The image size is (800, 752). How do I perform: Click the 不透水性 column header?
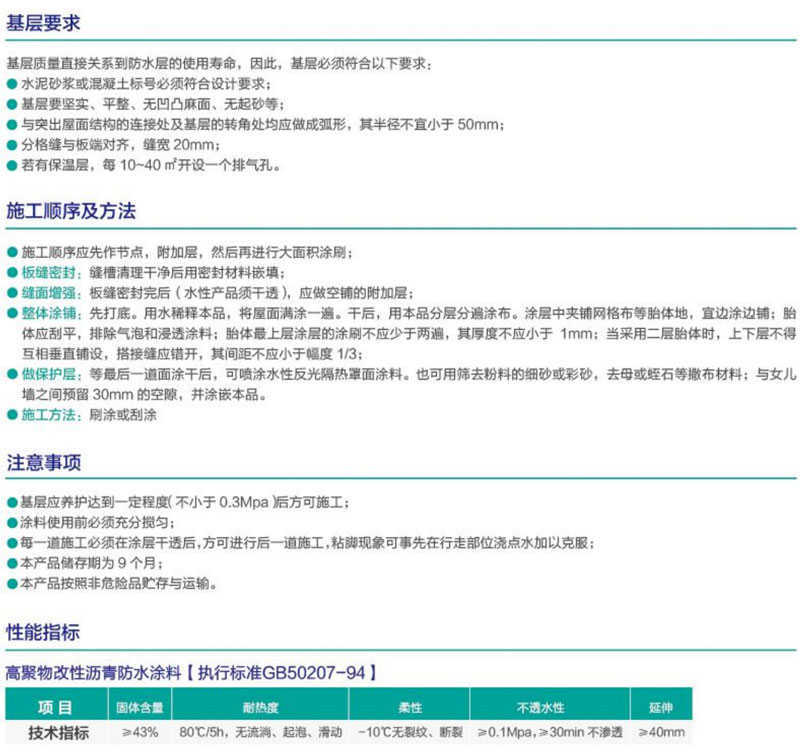click(x=541, y=708)
